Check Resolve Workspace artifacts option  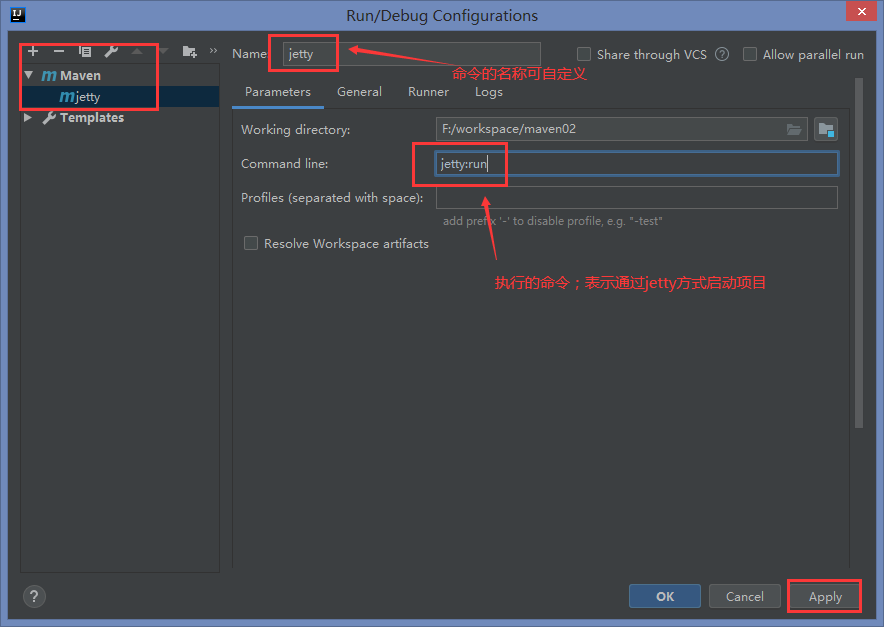click(251, 243)
